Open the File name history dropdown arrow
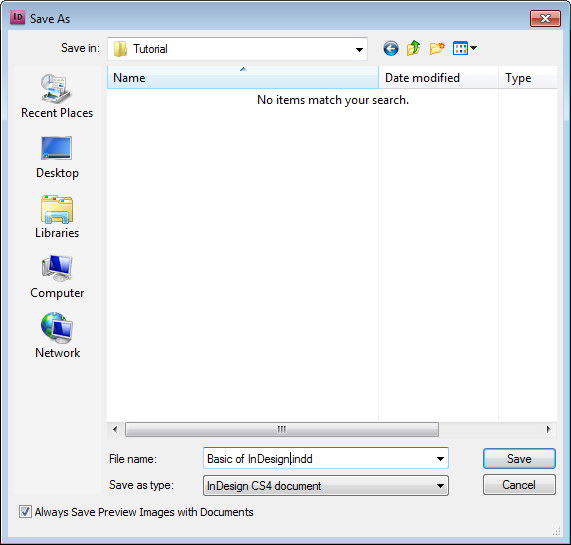This screenshot has height=545, width=571. coord(440,459)
